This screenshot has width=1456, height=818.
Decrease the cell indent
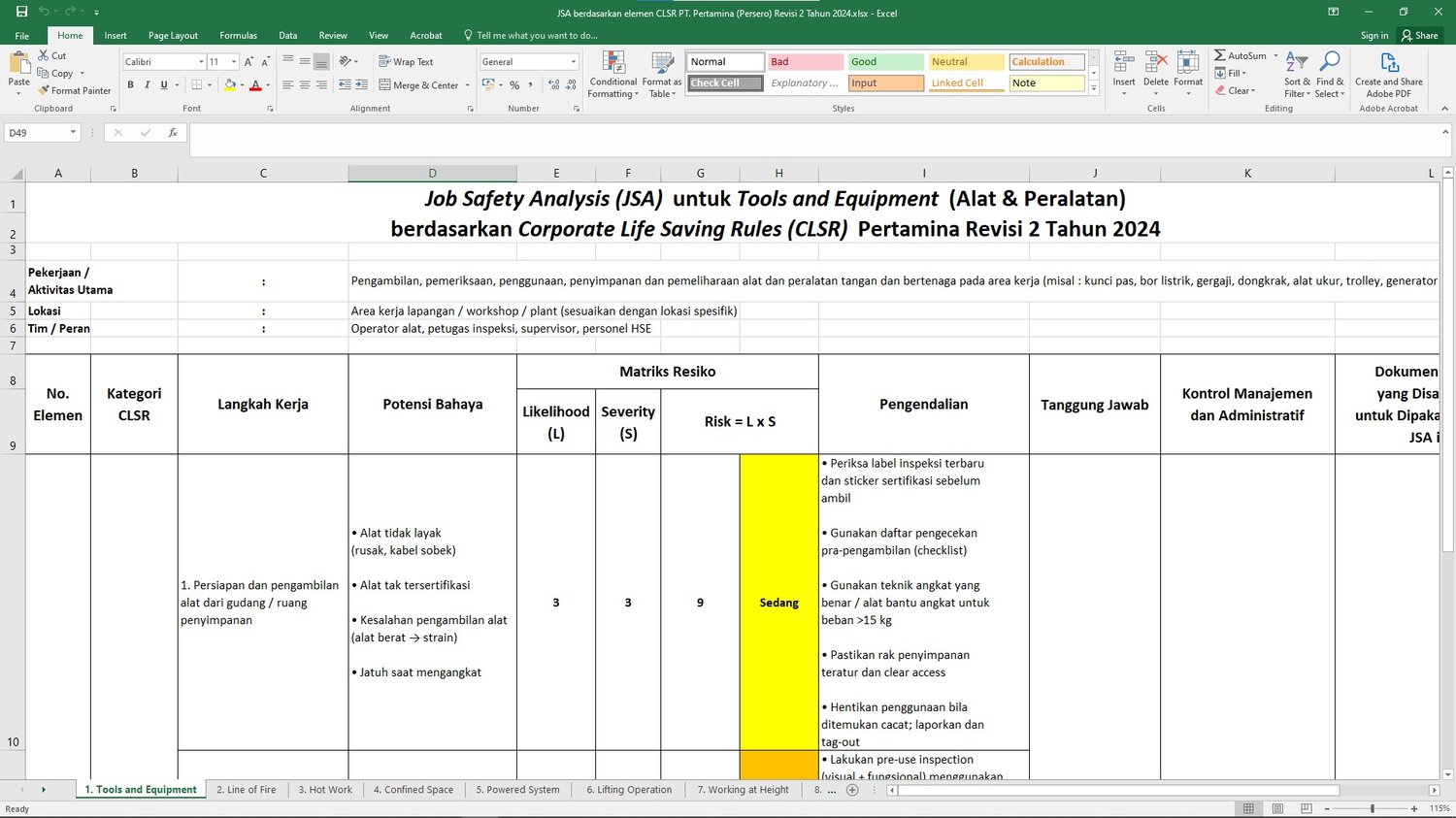[x=345, y=85]
